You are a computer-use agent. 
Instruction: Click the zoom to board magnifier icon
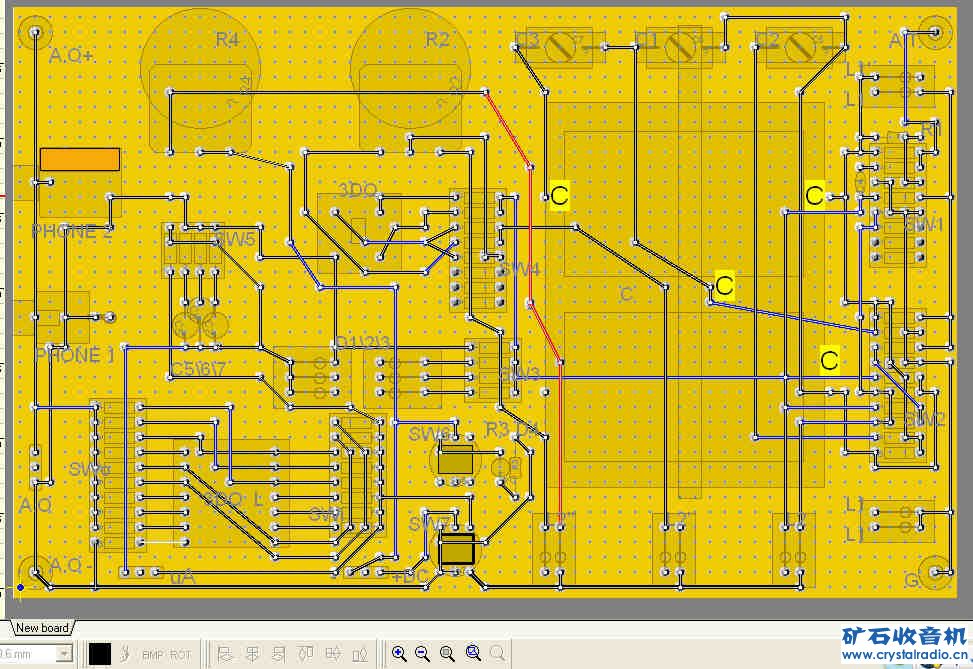click(447, 653)
